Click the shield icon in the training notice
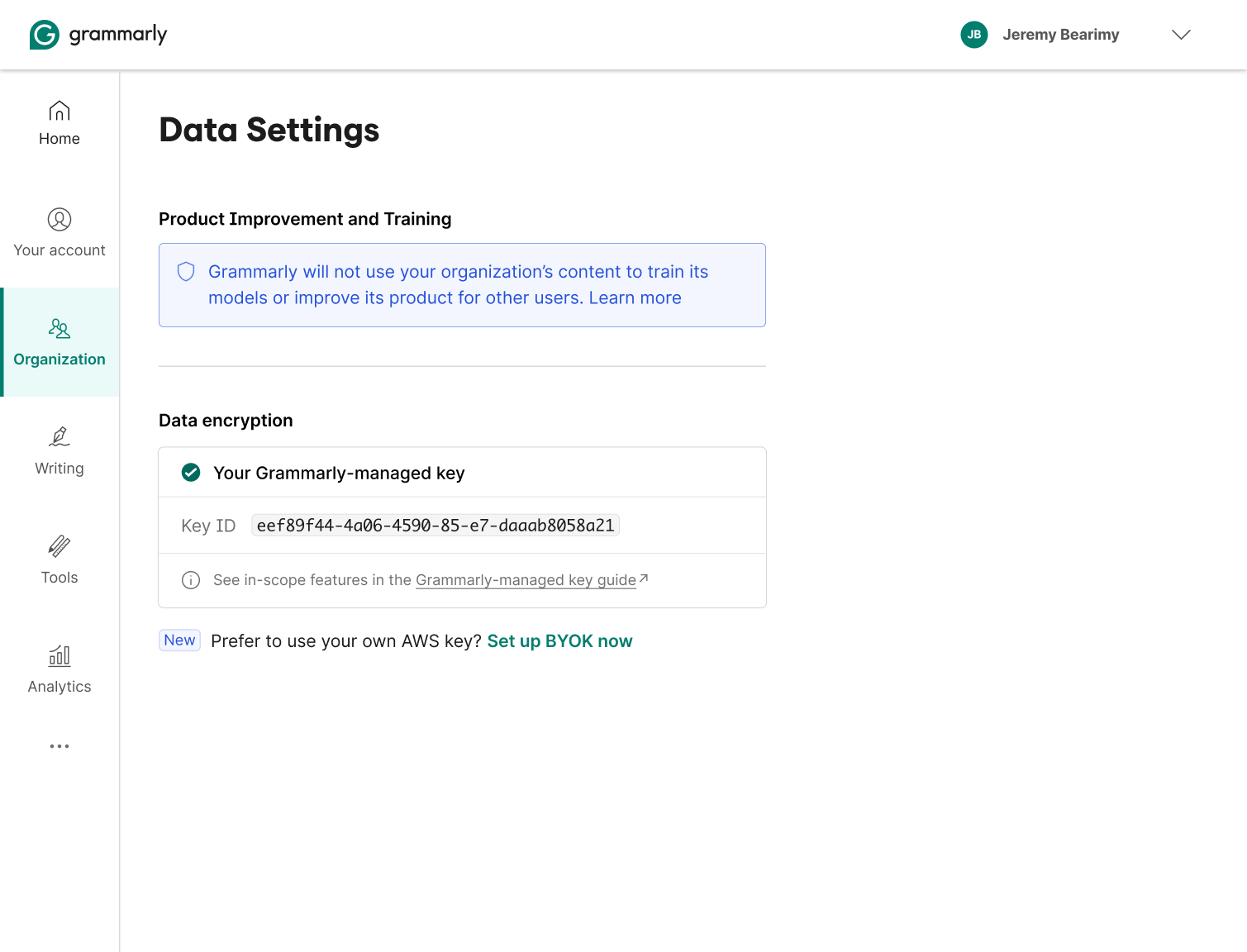Screen dimensions: 1247x952 coord(185,271)
